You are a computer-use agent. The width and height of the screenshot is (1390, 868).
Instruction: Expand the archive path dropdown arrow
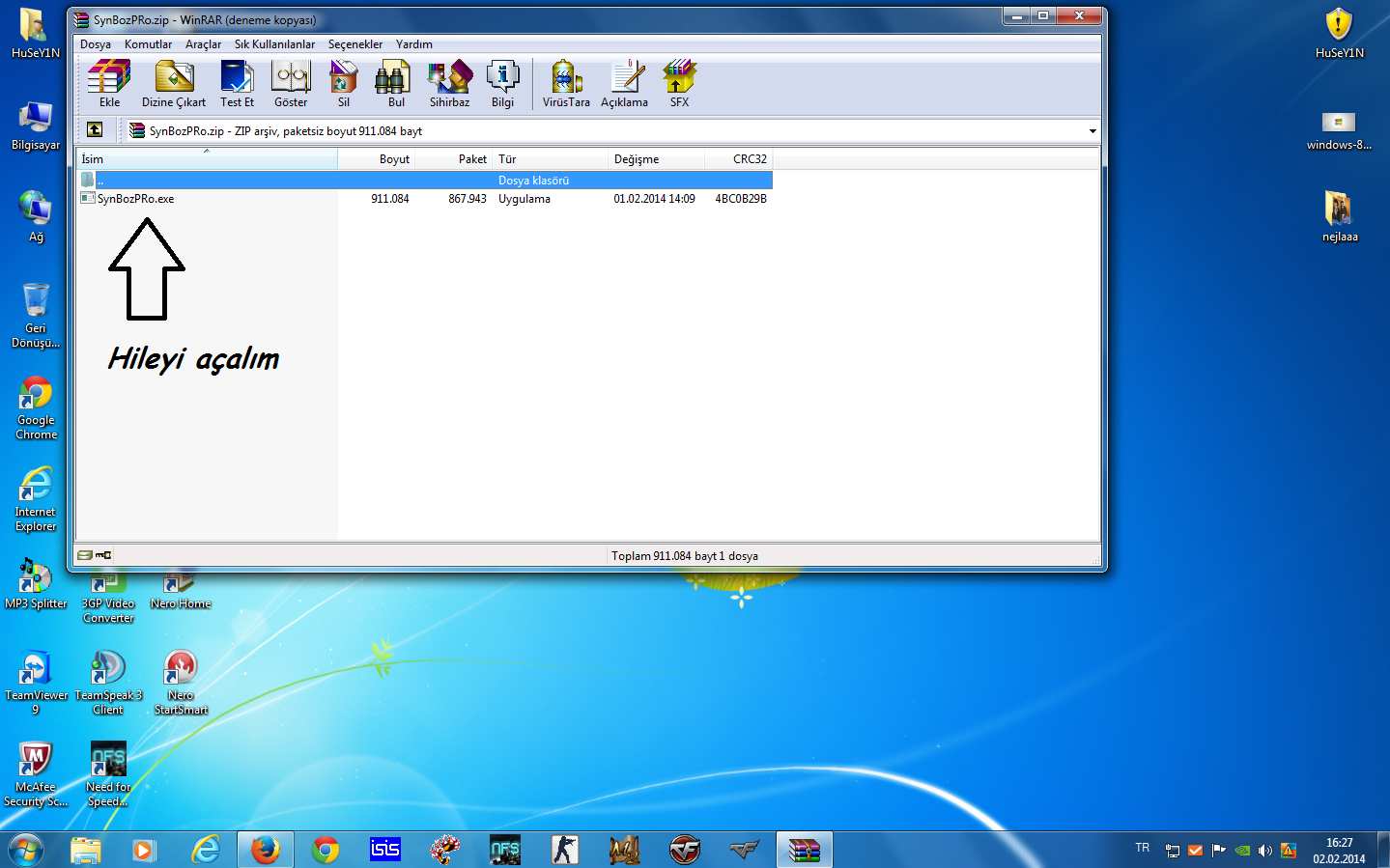pos(1092,131)
